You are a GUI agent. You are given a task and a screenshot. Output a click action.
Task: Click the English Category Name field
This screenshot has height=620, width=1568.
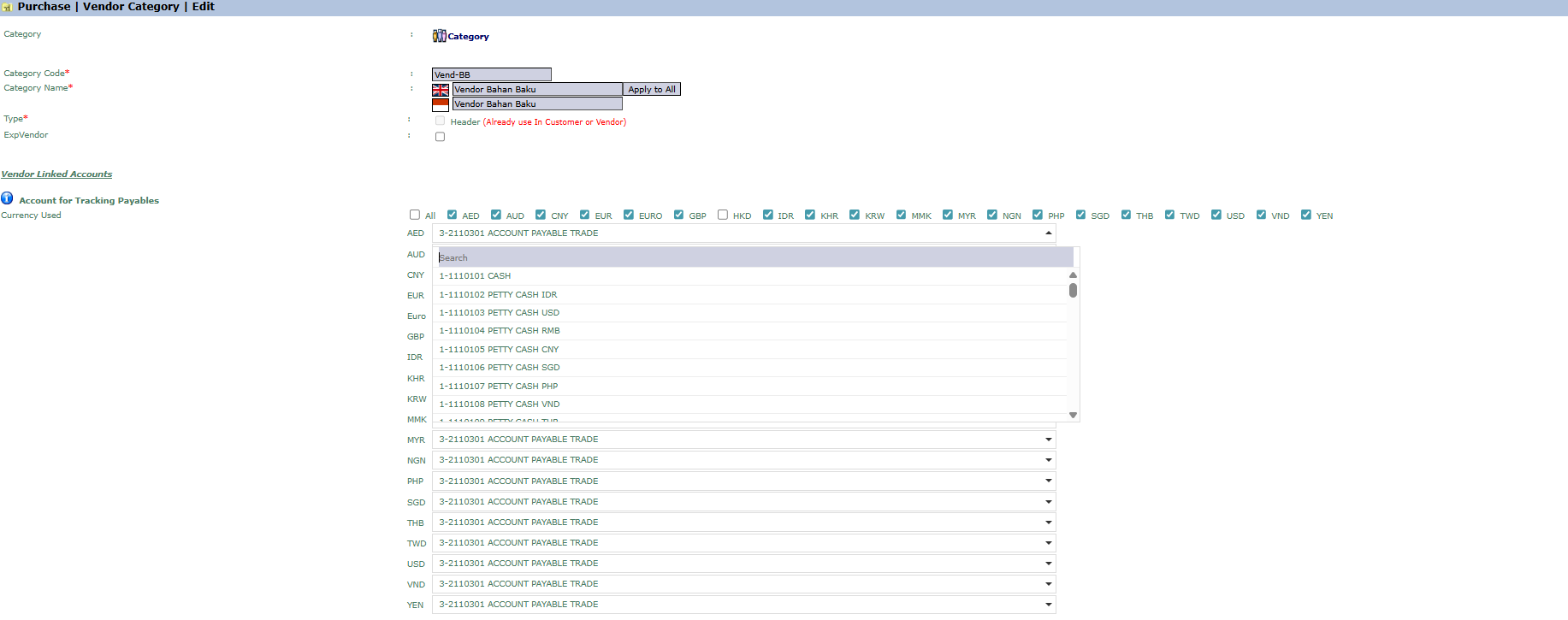click(x=537, y=90)
